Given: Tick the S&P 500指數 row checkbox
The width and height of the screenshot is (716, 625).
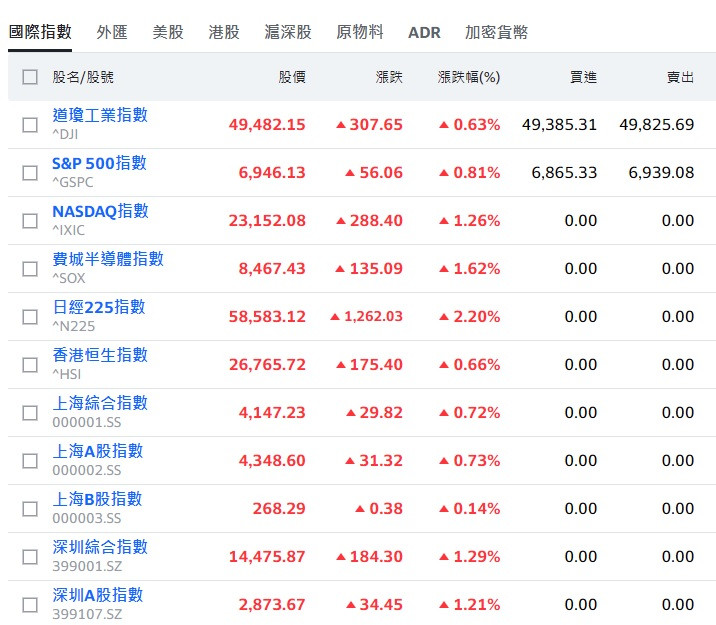Looking at the screenshot, I should coord(30,173).
